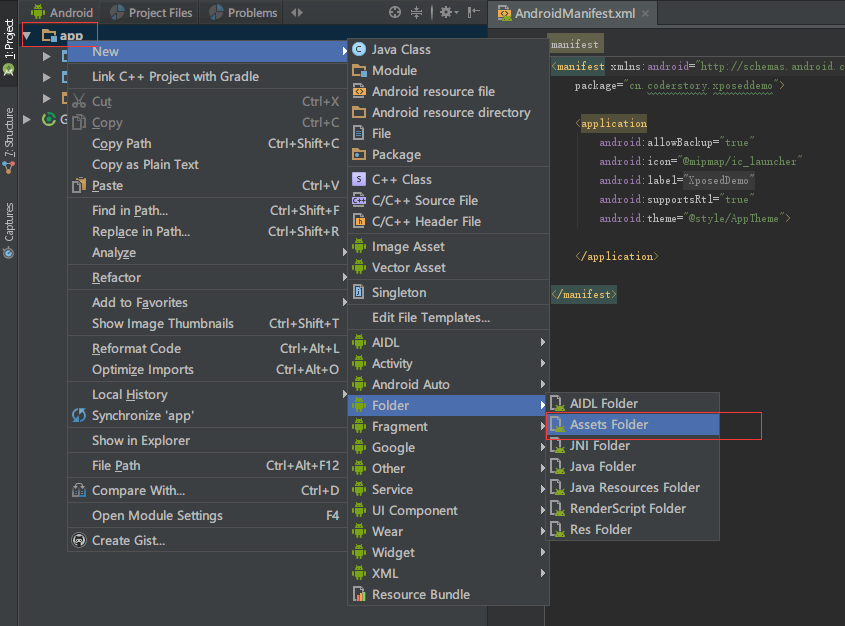Viewport: 845px width, 626px height.
Task: Hide the project tool window
Action: point(472,13)
